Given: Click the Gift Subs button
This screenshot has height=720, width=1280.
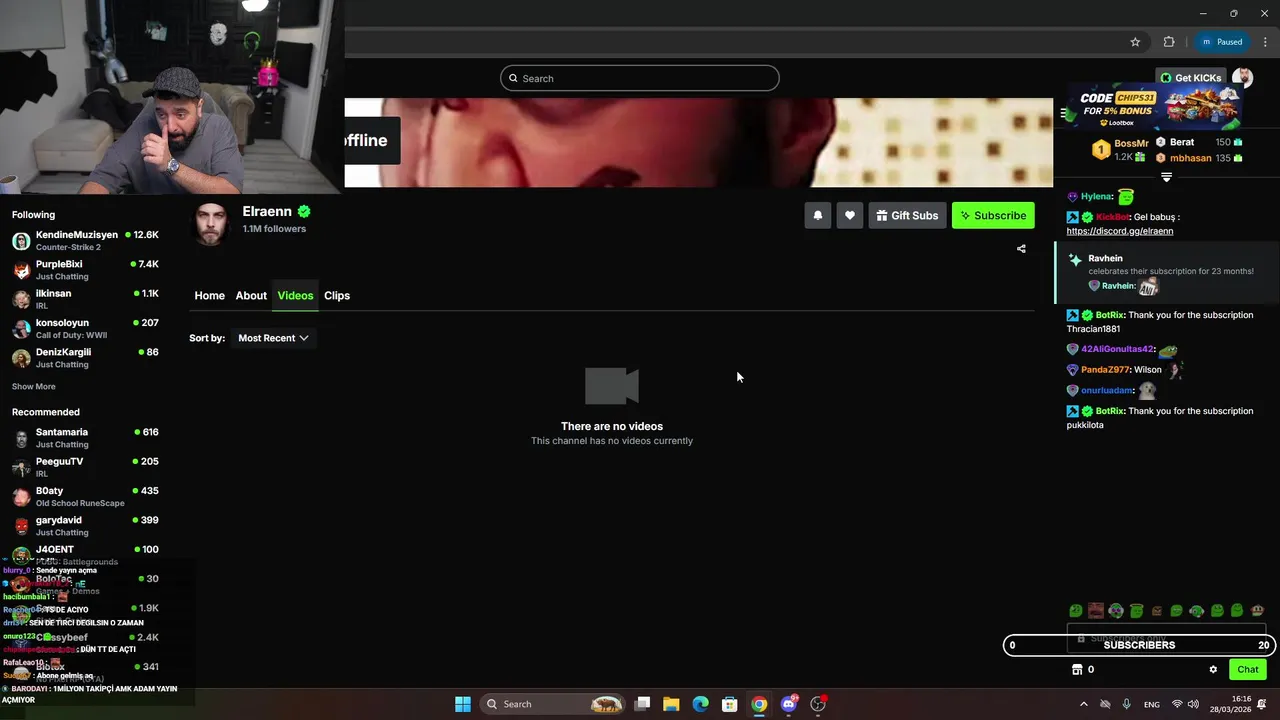Looking at the screenshot, I should (907, 215).
